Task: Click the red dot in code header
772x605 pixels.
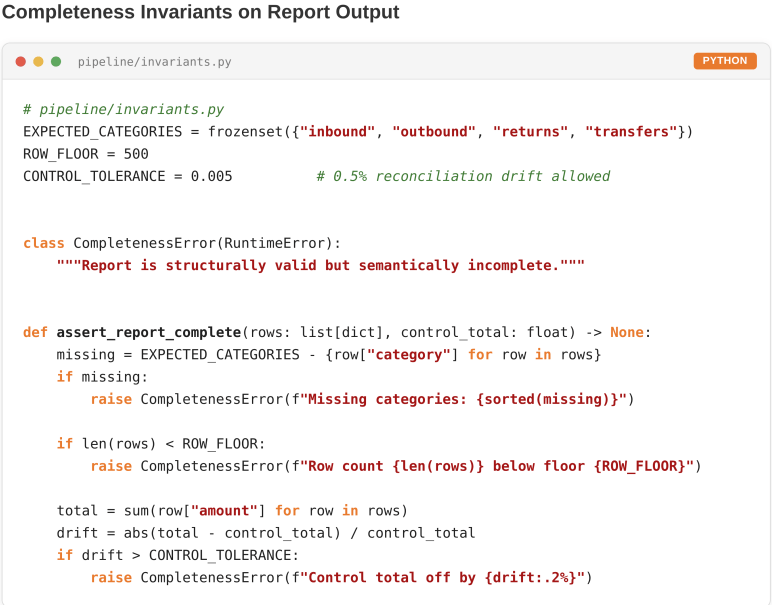Action: point(21,62)
